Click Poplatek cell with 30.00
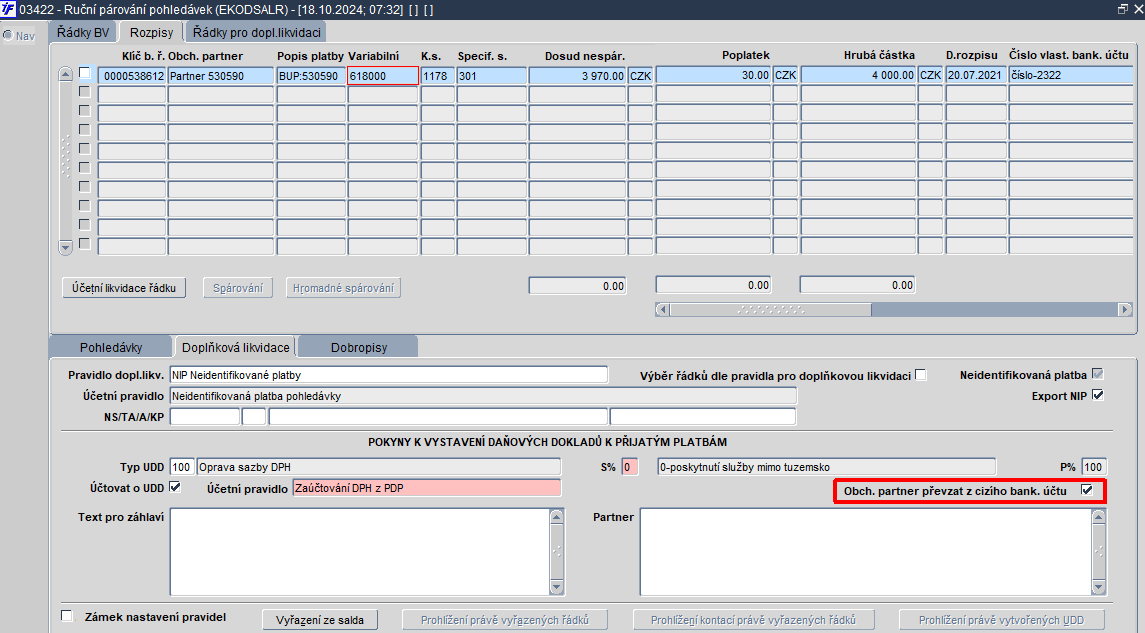 coord(713,75)
